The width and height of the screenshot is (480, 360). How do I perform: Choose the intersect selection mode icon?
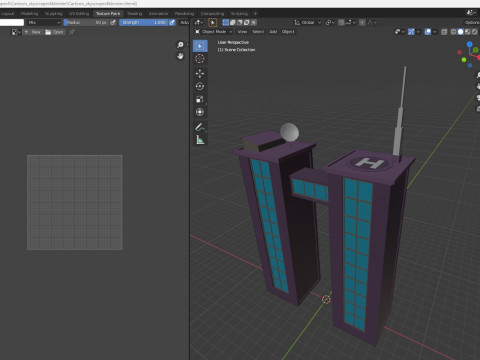click(x=254, y=22)
